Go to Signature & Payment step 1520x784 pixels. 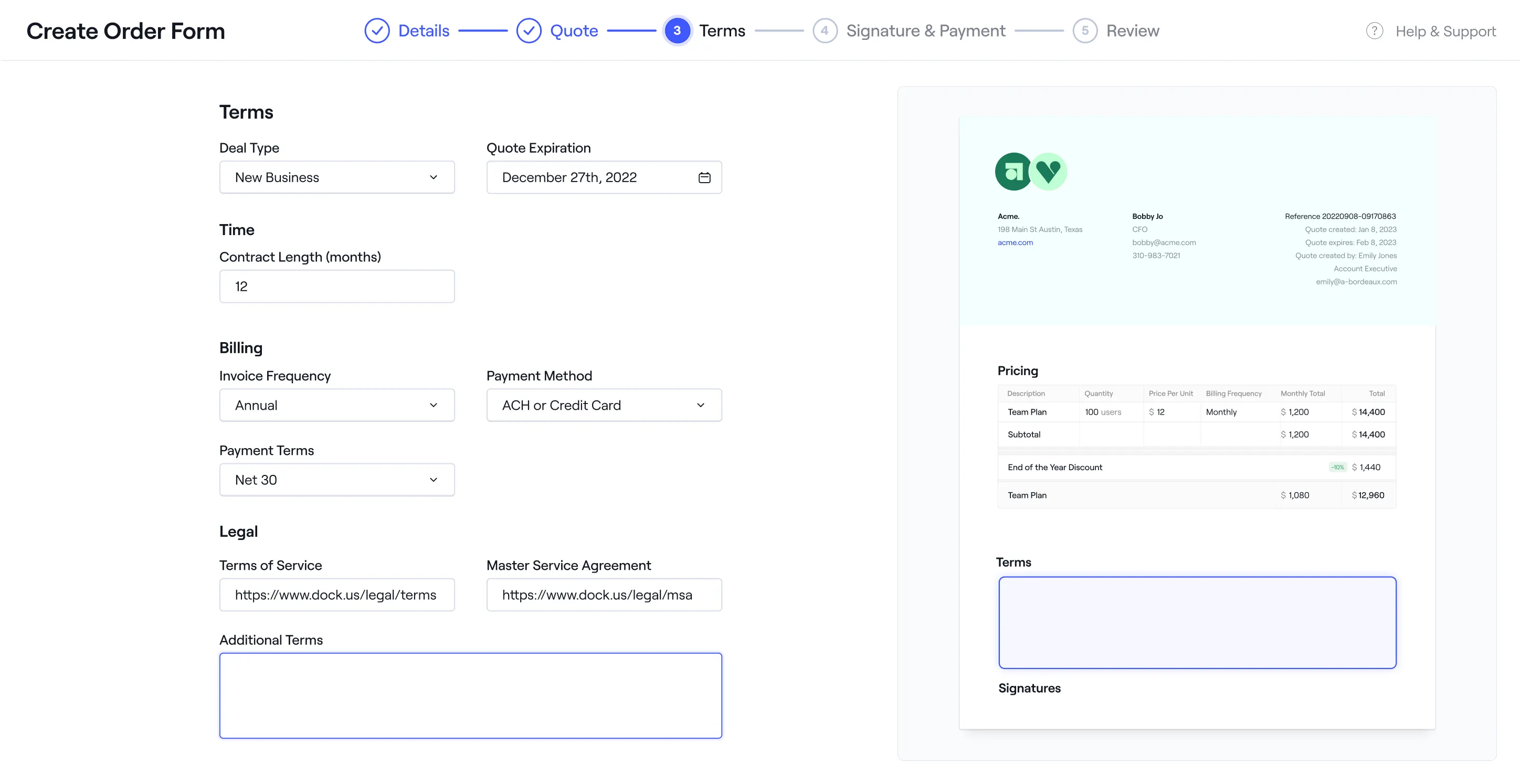click(x=925, y=30)
